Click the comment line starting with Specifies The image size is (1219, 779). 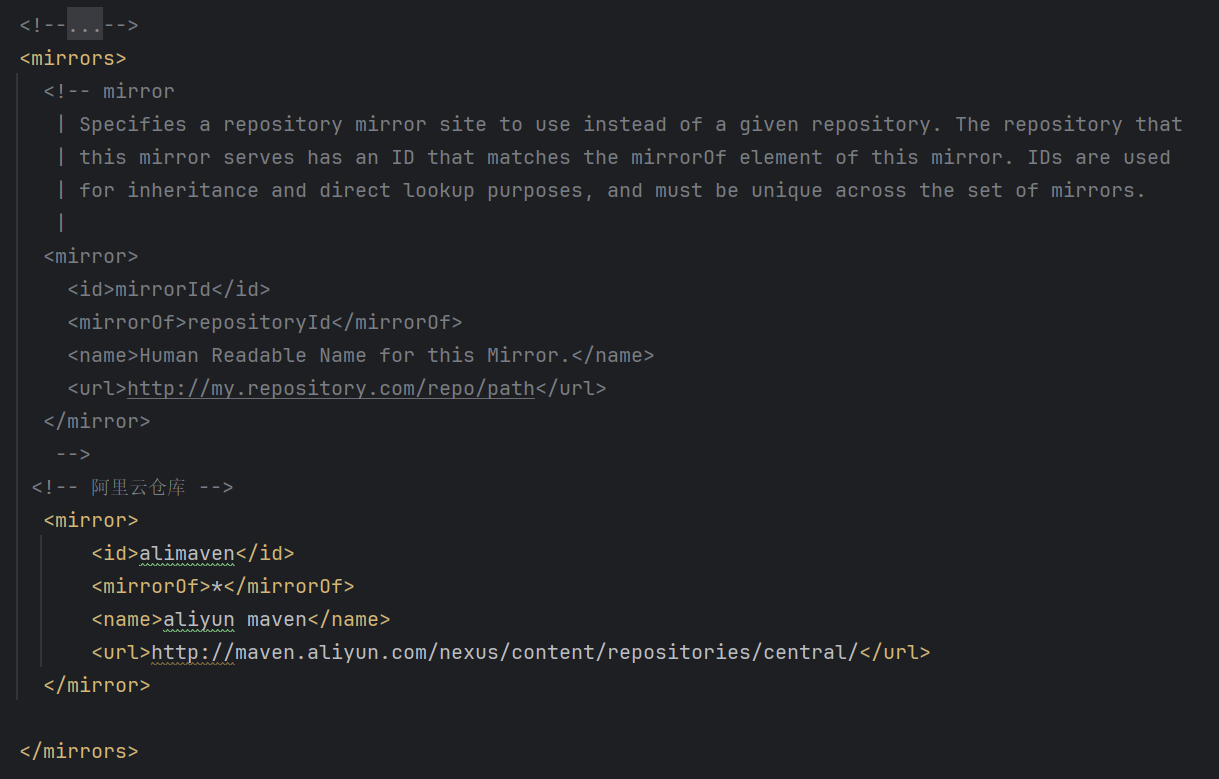tap(630, 124)
